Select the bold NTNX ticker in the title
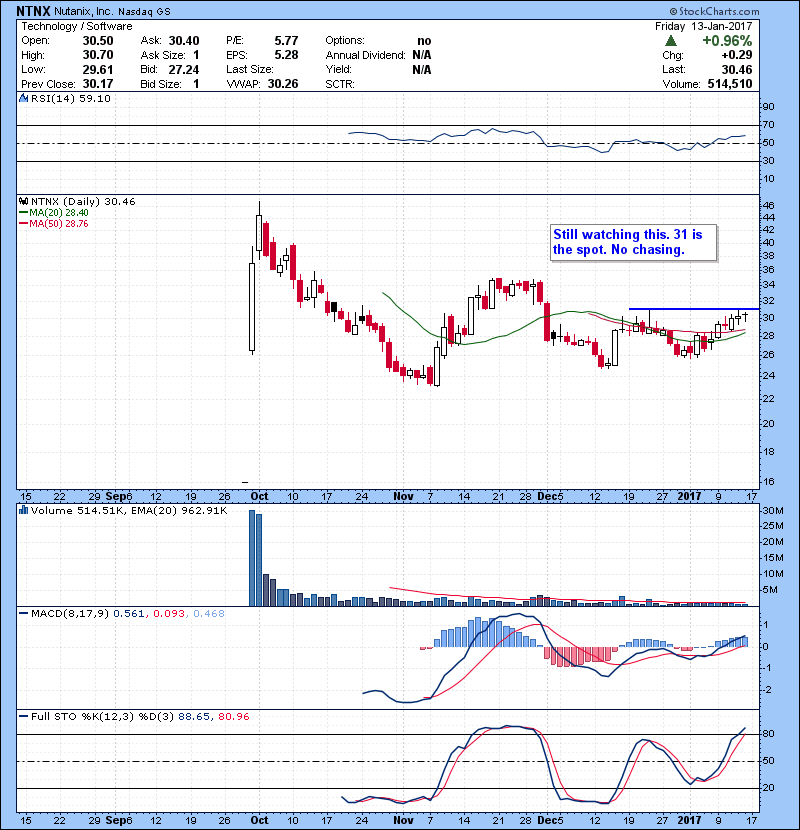This screenshot has width=800, height=830. click(x=33, y=11)
